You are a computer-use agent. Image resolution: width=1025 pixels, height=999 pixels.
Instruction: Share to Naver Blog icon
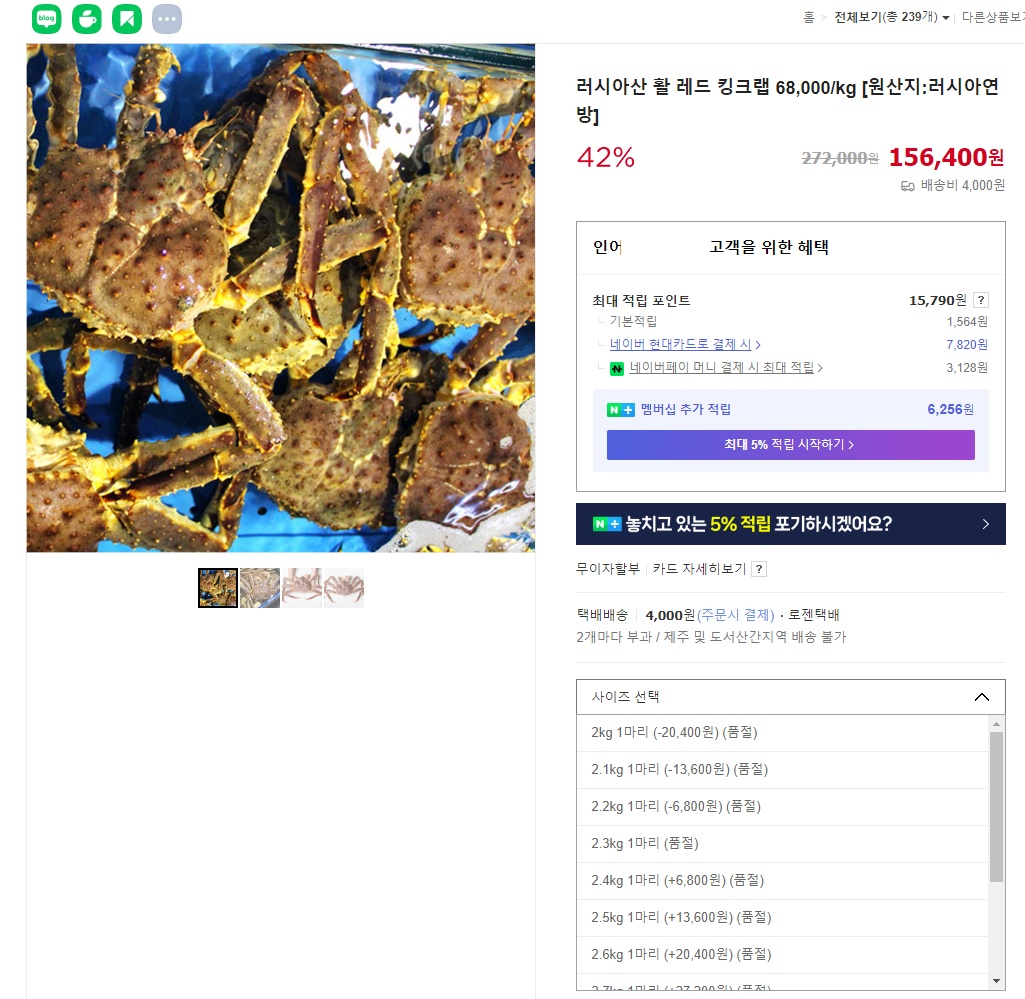(x=46, y=19)
